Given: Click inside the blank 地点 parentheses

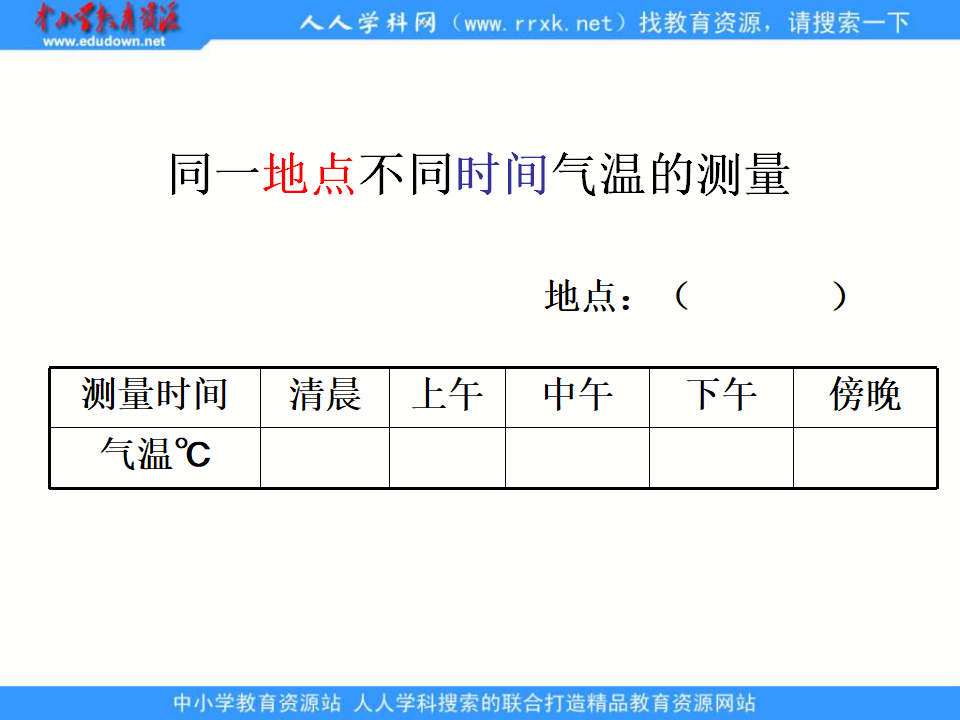Looking at the screenshot, I should click(760, 296).
